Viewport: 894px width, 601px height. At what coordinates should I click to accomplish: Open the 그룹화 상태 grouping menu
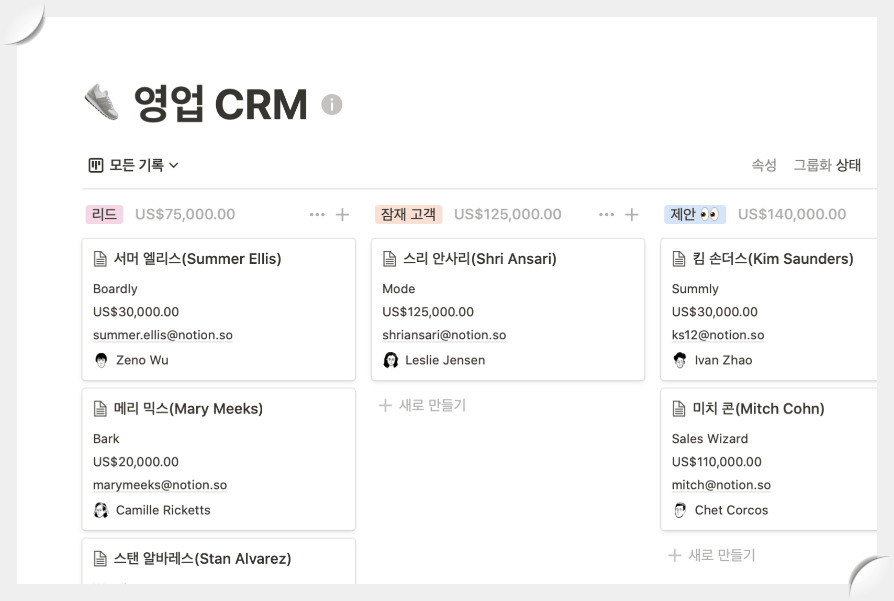tap(827, 165)
